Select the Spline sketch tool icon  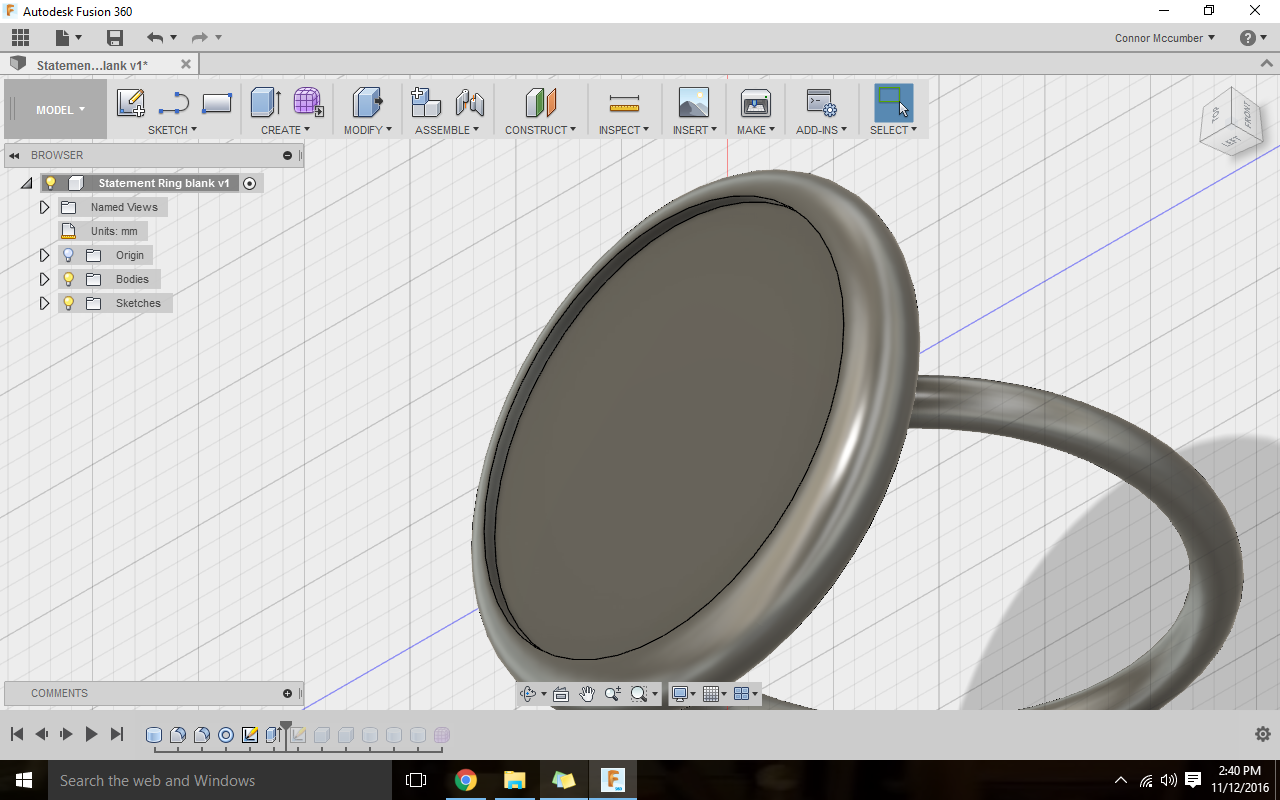tap(173, 103)
